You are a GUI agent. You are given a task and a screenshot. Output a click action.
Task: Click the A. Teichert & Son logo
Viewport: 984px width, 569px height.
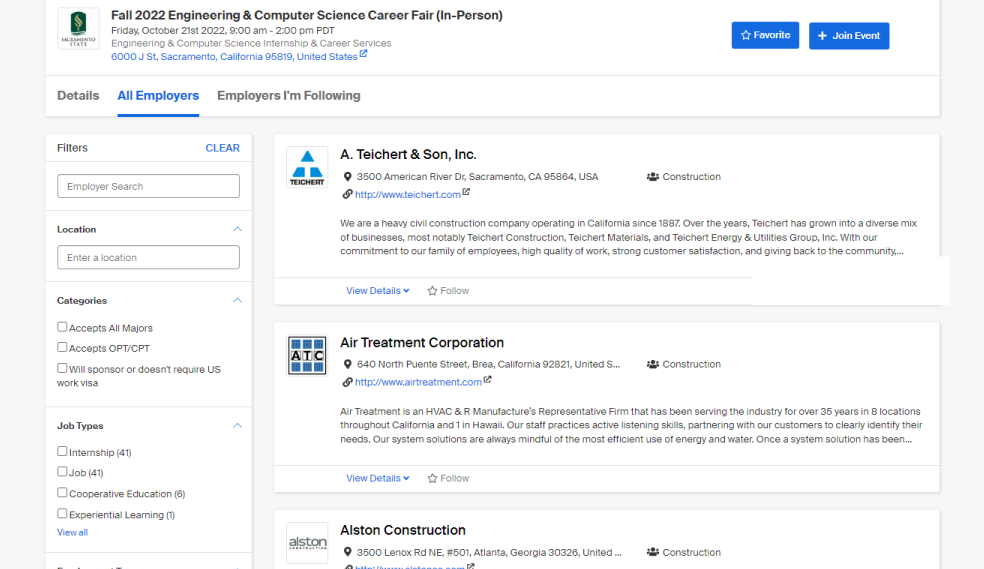(x=307, y=167)
